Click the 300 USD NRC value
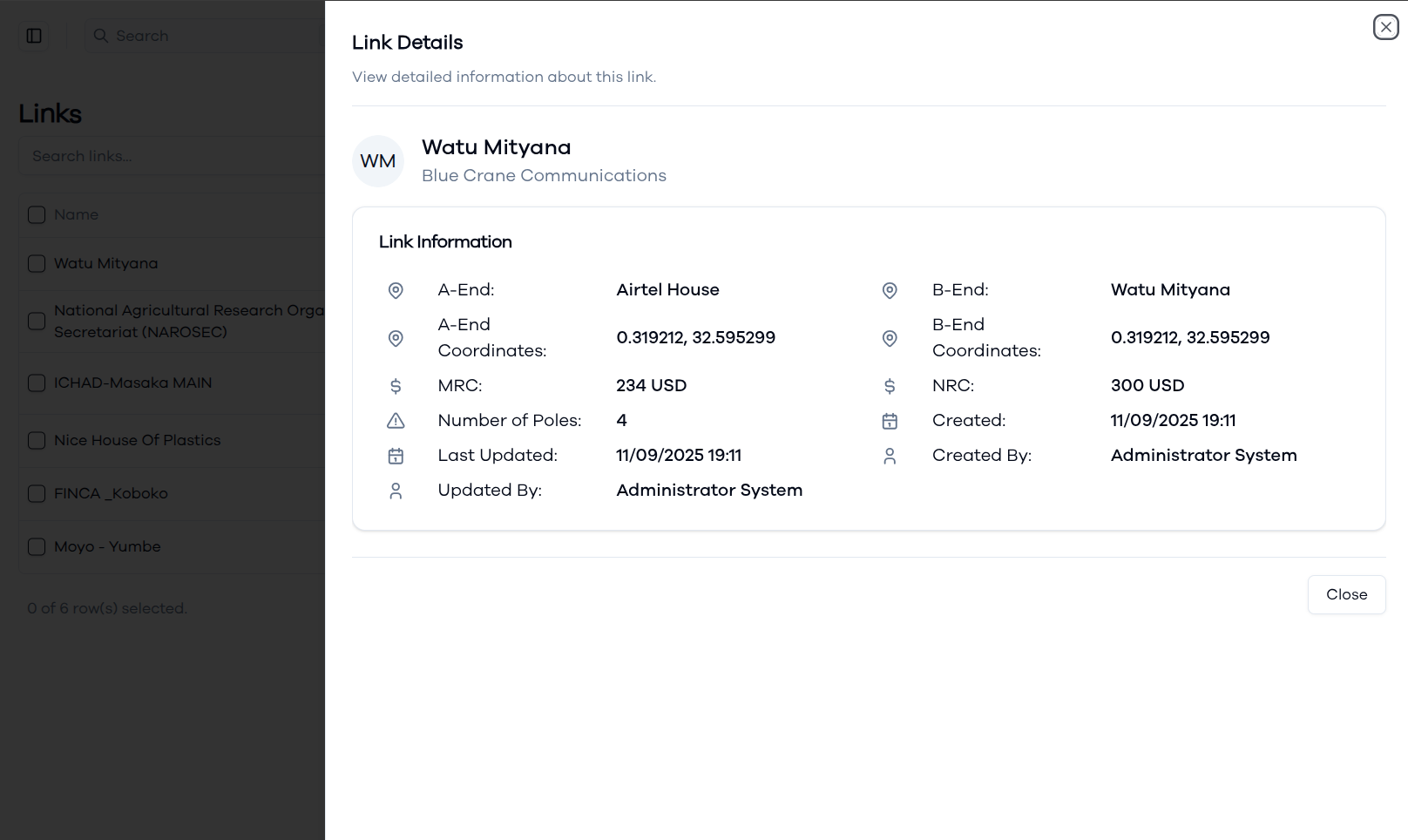Screen dimensions: 1408x840 click(1147, 386)
